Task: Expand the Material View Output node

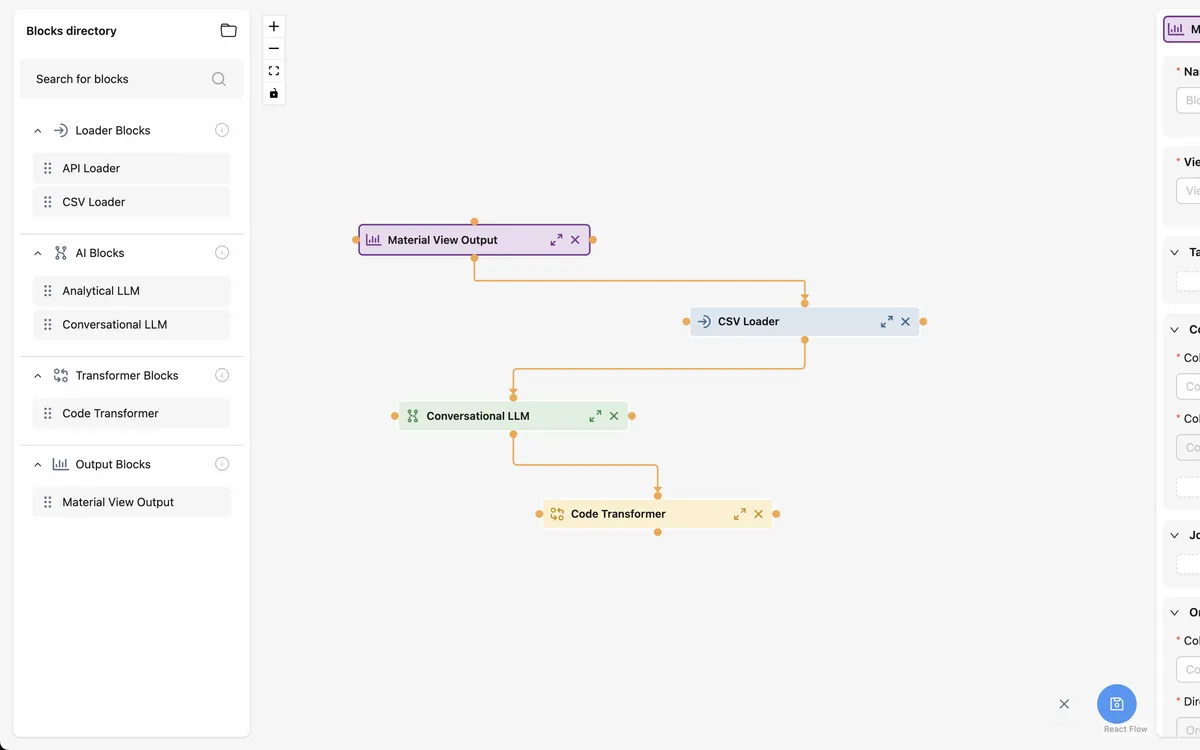Action: click(556, 240)
